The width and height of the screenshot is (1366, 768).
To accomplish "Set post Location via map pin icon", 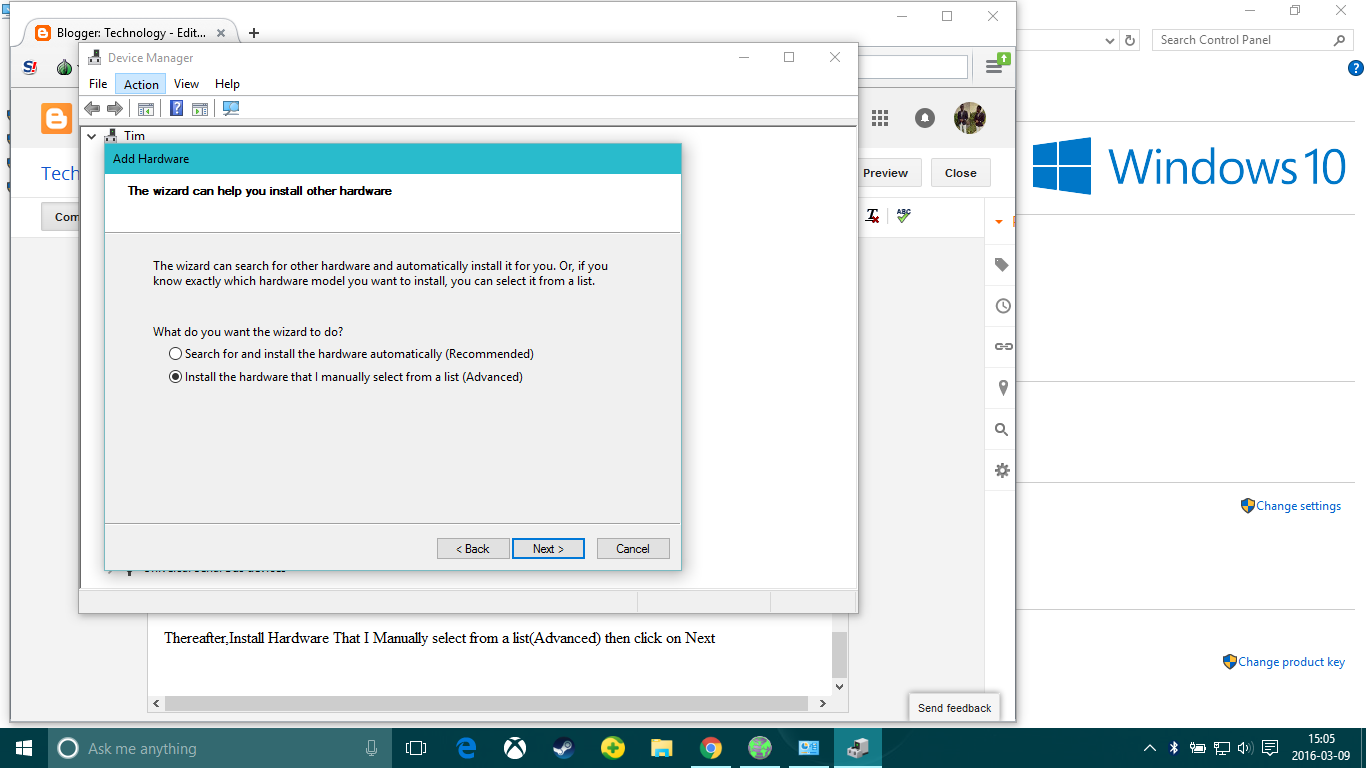I will 1000,388.
